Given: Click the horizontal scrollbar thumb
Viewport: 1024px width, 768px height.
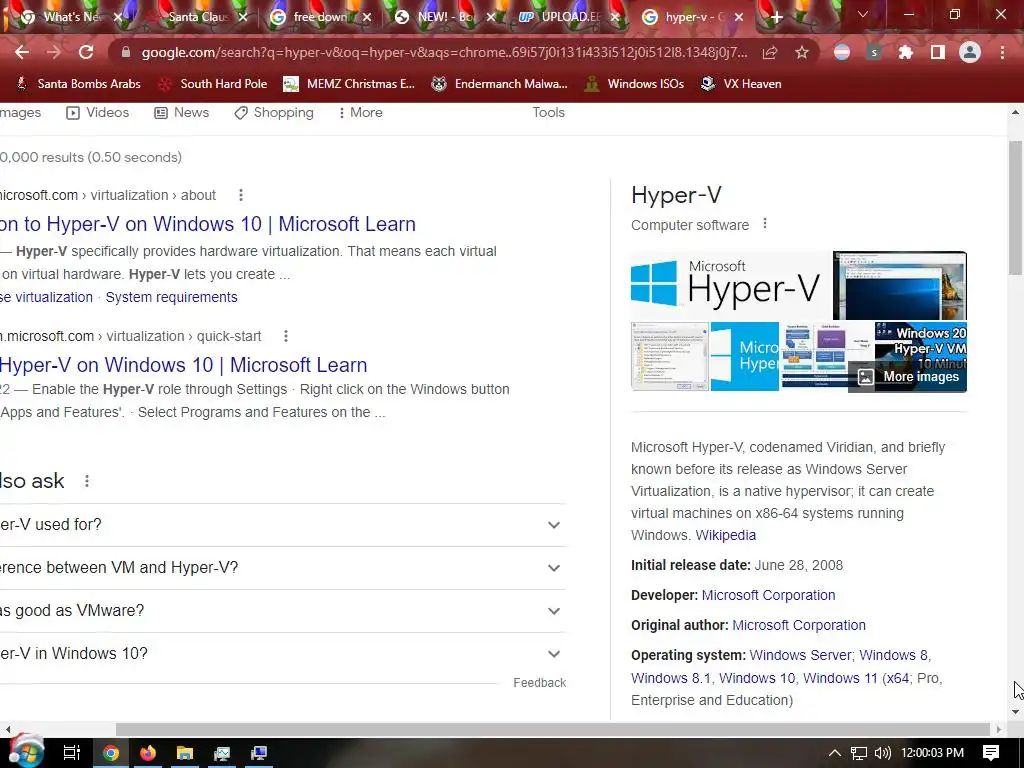Looking at the screenshot, I should (553, 729).
